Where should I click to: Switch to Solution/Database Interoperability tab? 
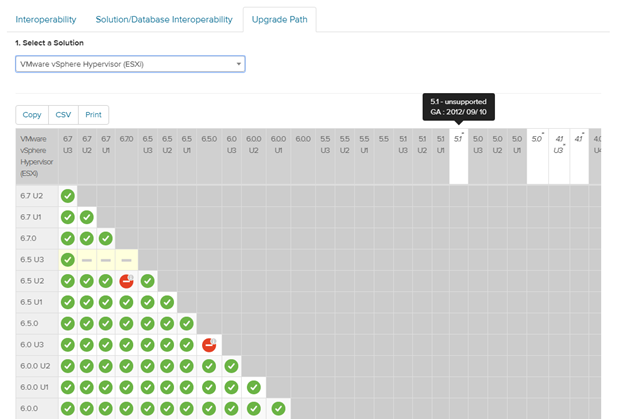pos(164,19)
